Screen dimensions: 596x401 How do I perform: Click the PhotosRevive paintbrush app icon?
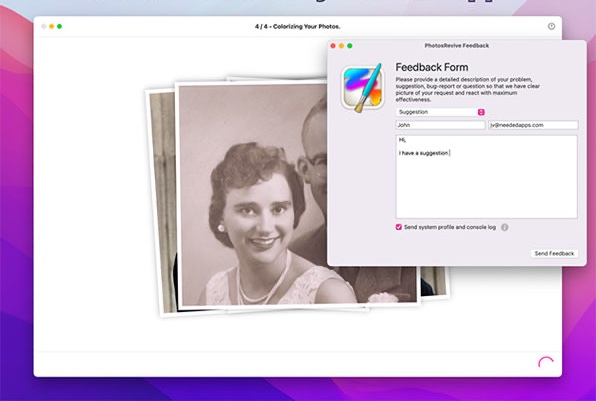tap(363, 88)
